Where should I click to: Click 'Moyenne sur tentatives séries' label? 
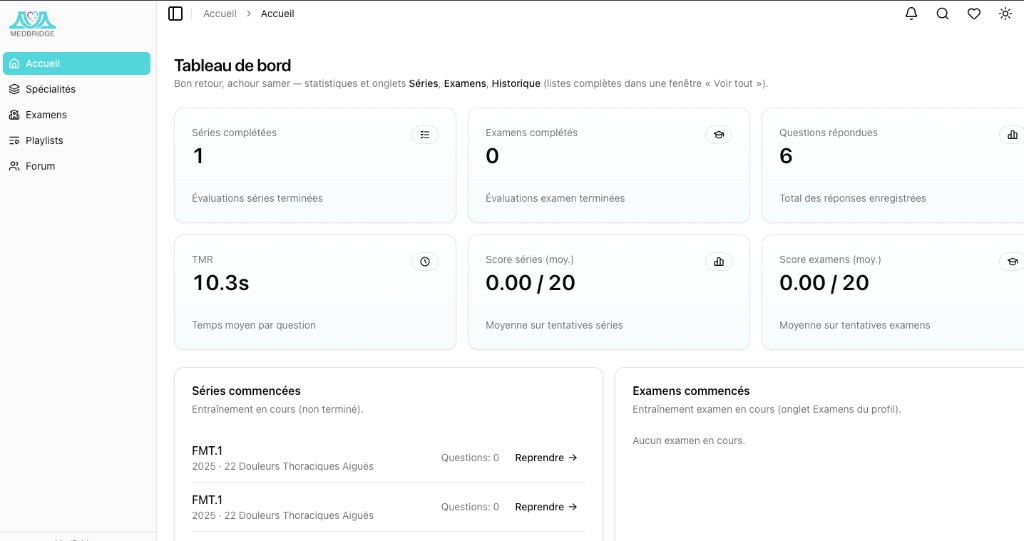pos(554,325)
